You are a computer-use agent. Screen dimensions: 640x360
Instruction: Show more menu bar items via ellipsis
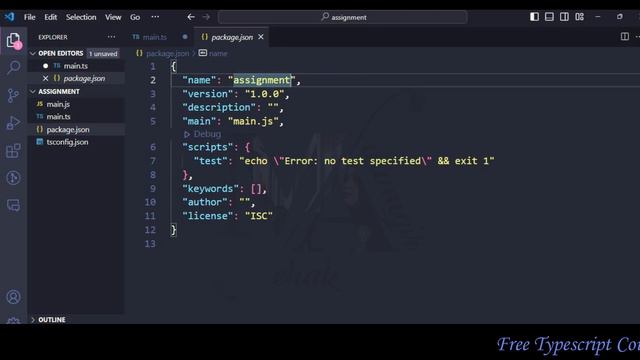pos(155,17)
